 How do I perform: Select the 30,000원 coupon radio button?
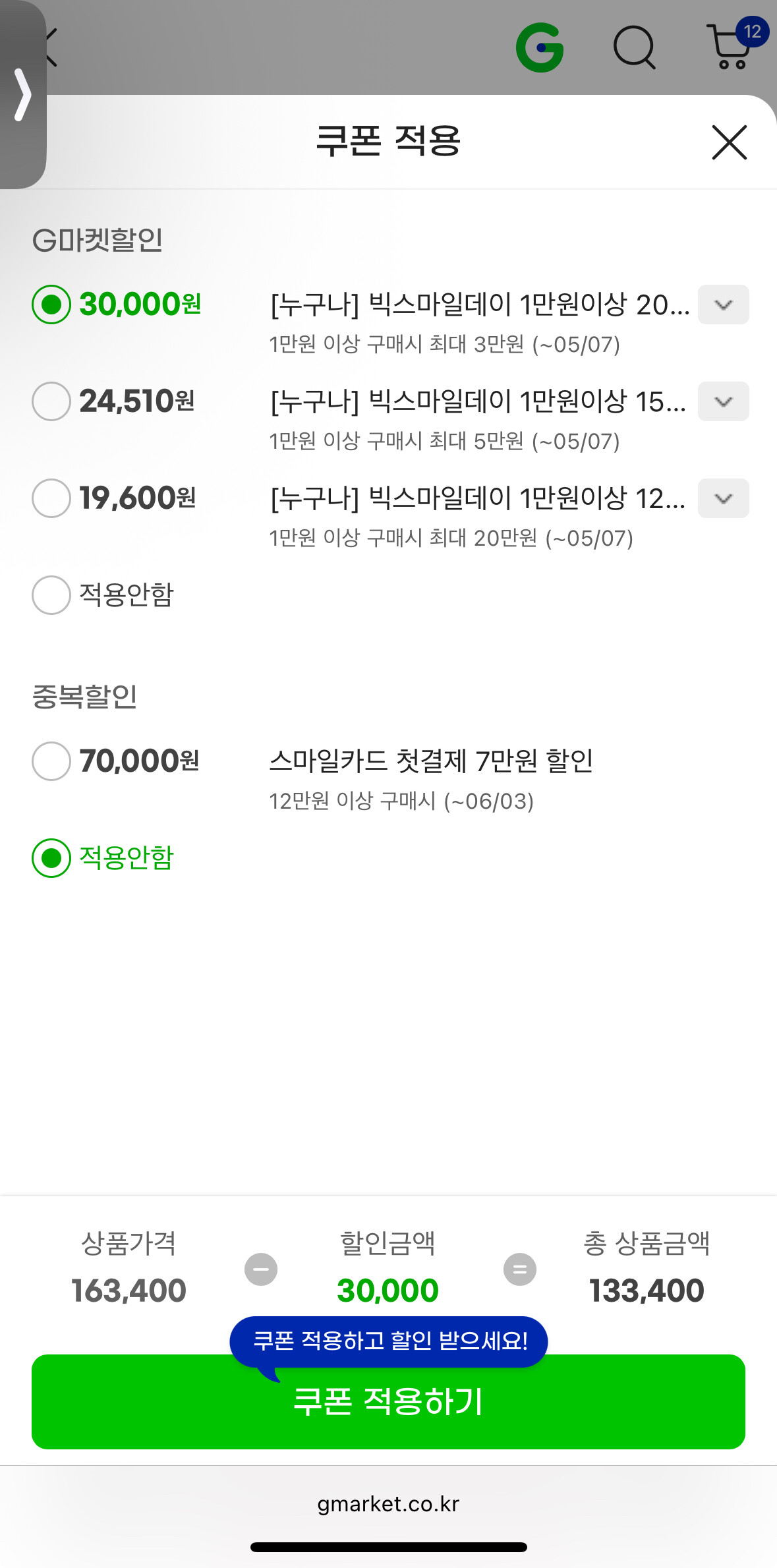(x=51, y=305)
